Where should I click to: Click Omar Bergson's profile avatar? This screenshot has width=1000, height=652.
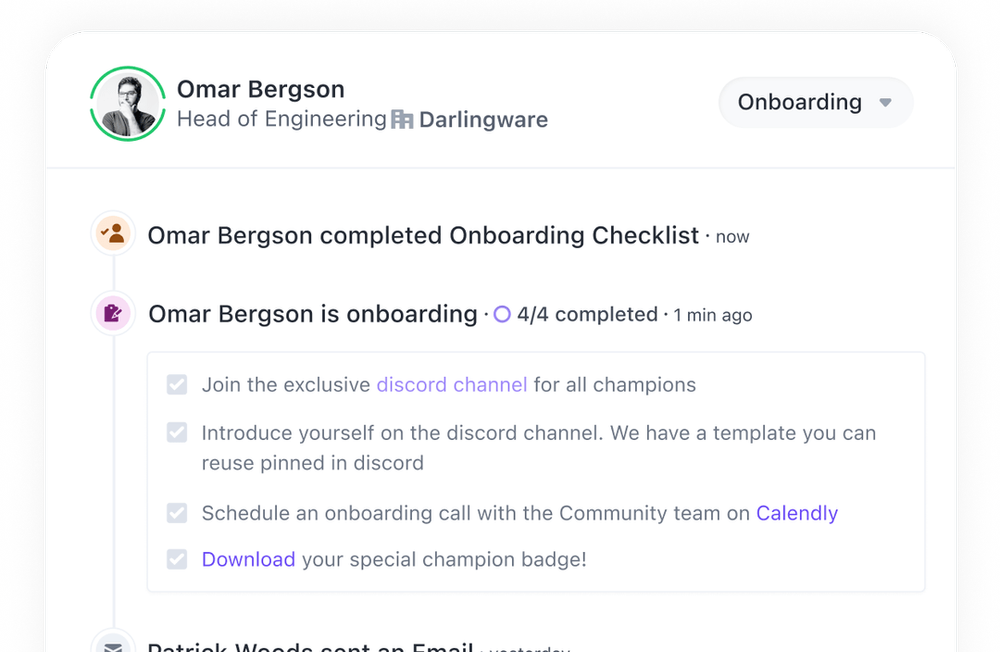coord(128,104)
